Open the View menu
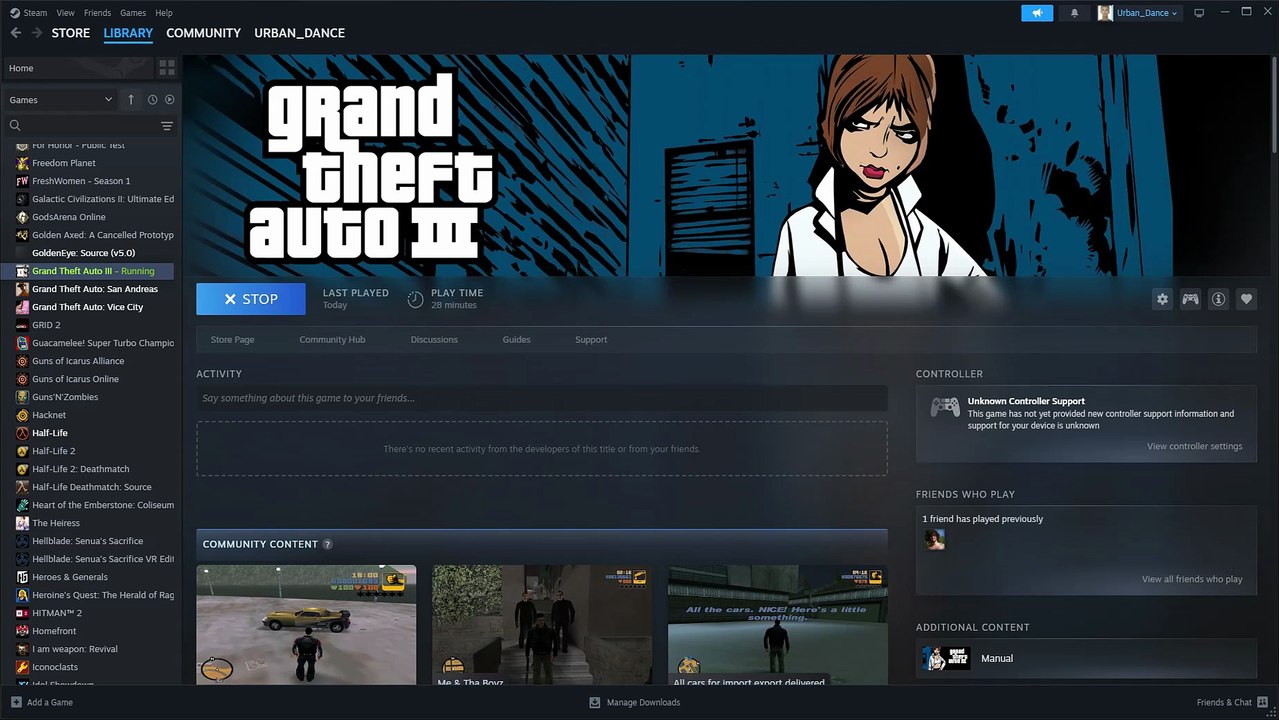 66,13
